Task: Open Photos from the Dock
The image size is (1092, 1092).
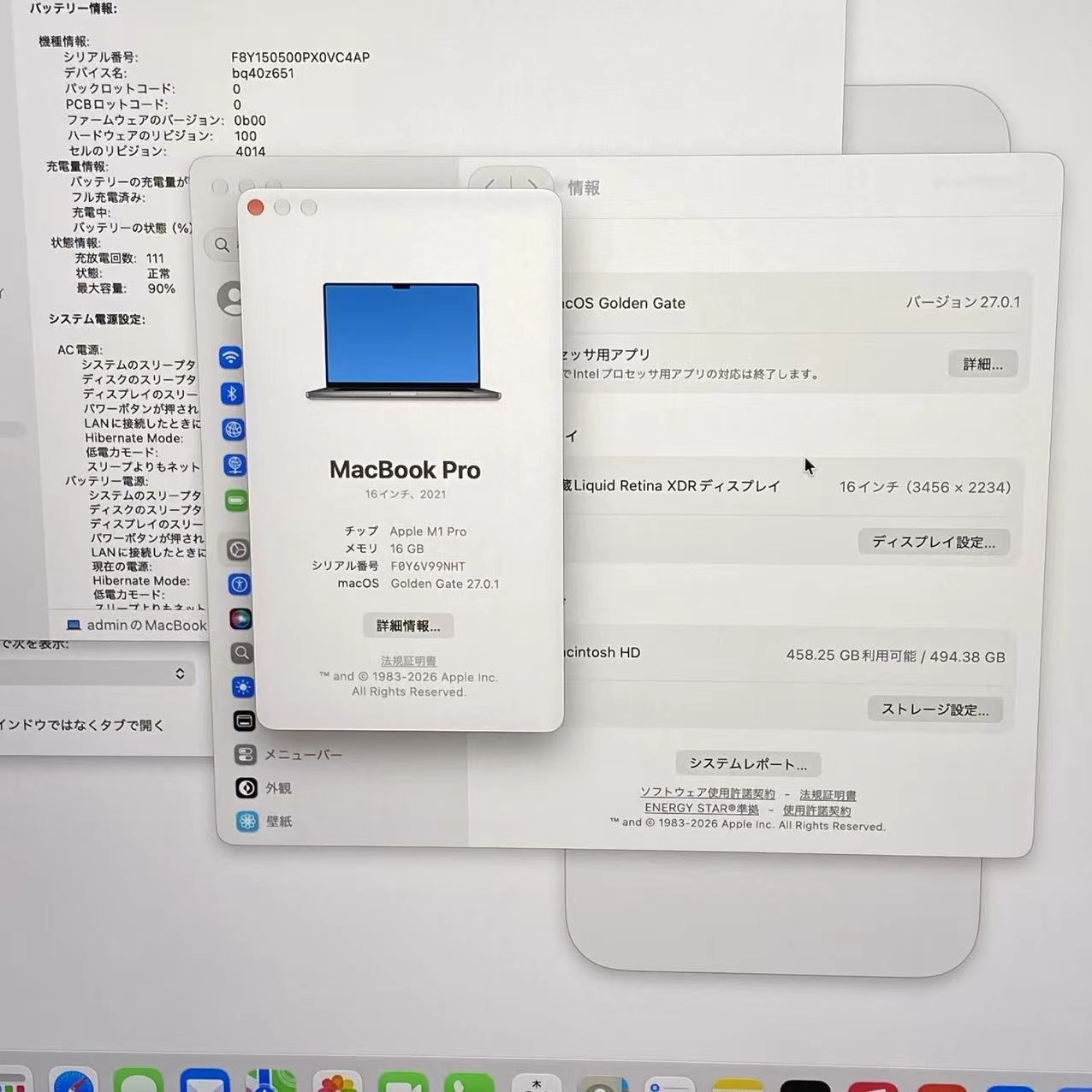Action: point(337,1082)
